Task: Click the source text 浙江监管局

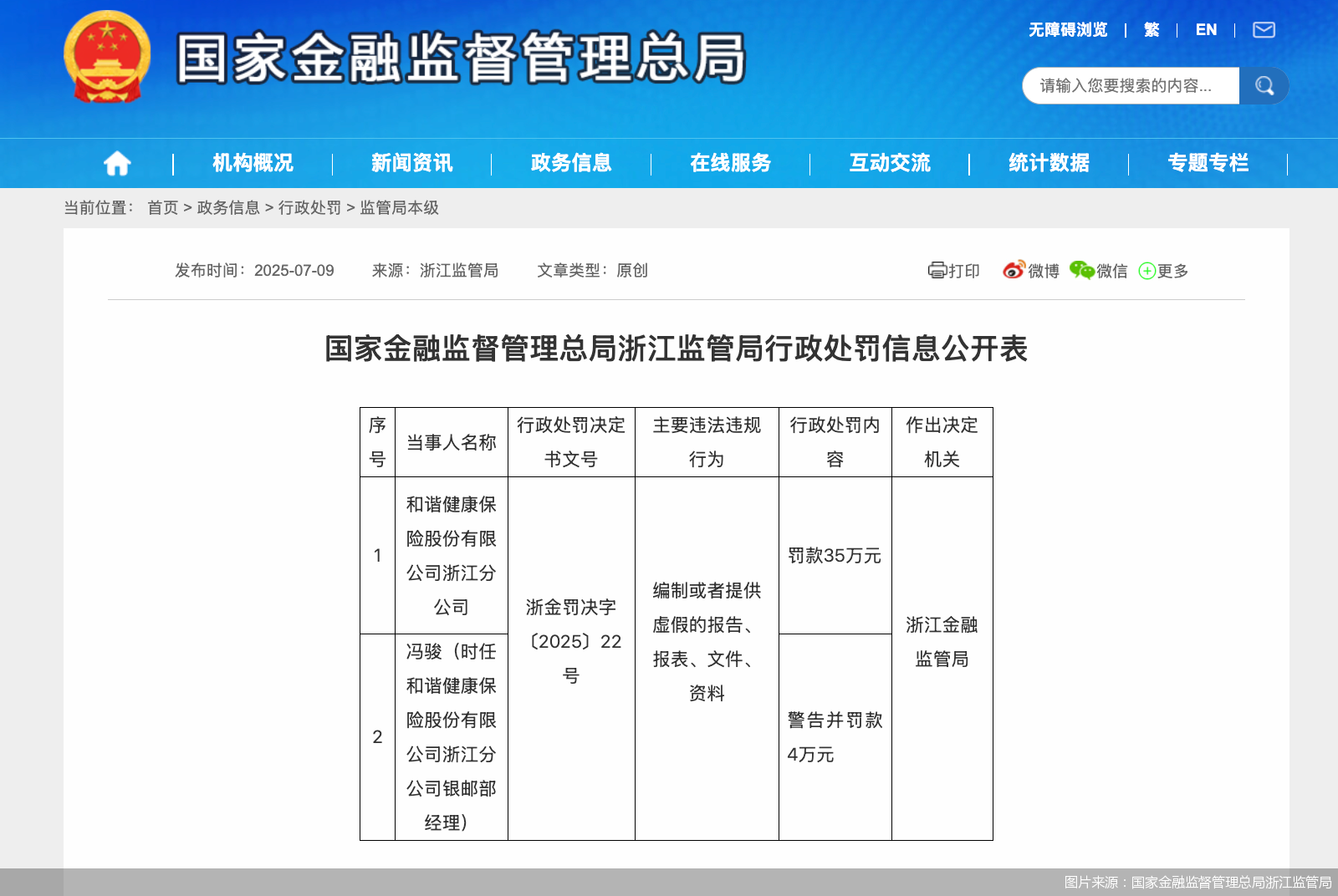Action: 459,271
